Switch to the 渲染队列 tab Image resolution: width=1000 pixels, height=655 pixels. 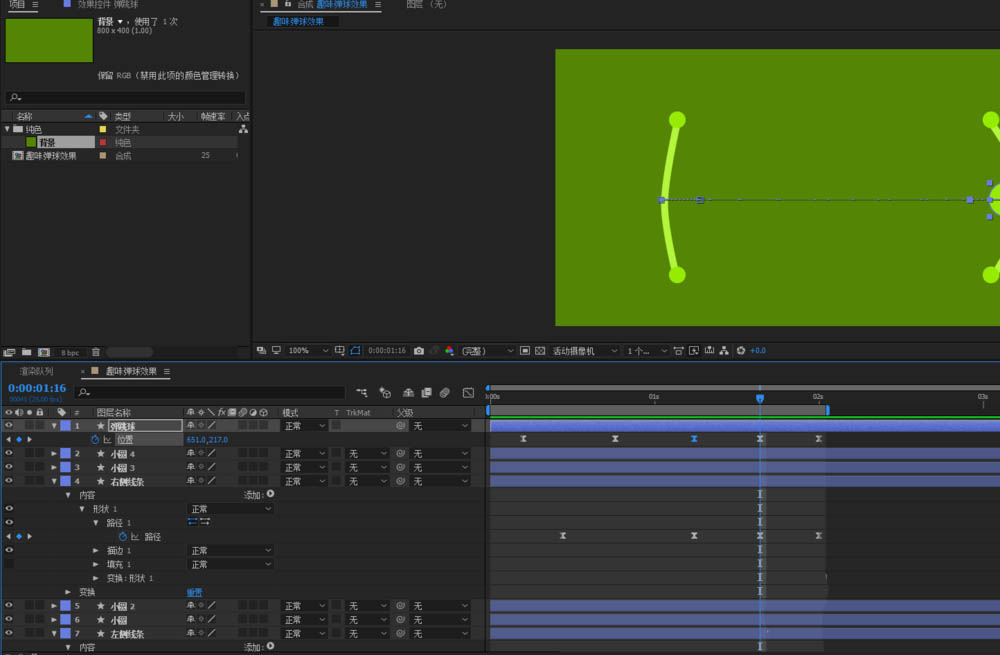(x=36, y=371)
